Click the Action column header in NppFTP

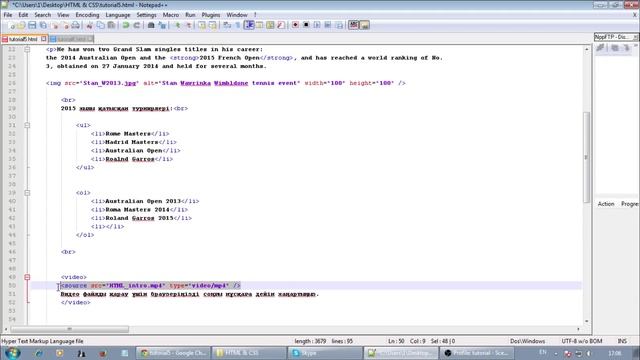(x=606, y=204)
